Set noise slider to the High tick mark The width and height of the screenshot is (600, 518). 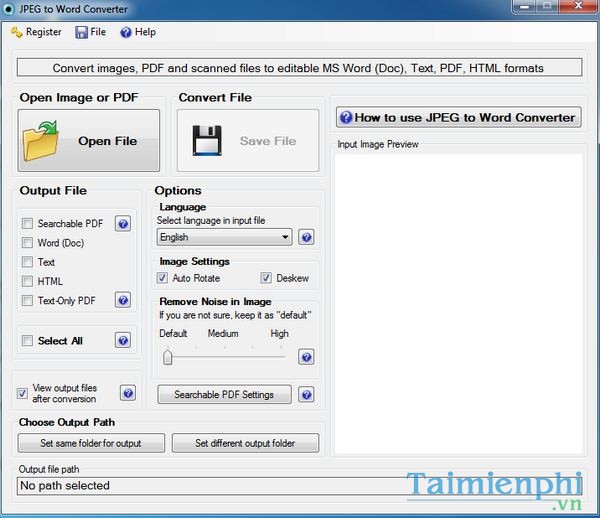pyautogui.click(x=281, y=347)
